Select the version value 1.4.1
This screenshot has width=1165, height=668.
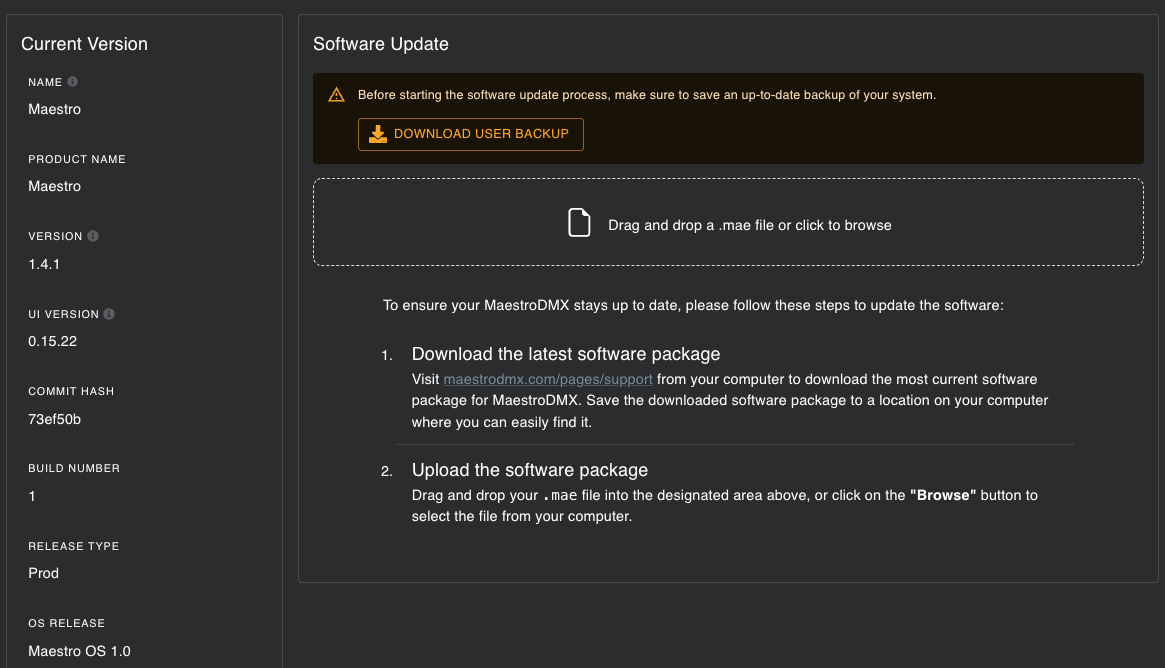click(x=44, y=264)
